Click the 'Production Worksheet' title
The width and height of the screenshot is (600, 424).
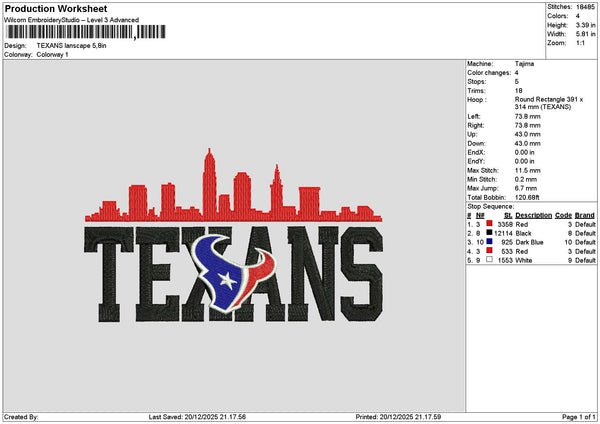(56, 8)
